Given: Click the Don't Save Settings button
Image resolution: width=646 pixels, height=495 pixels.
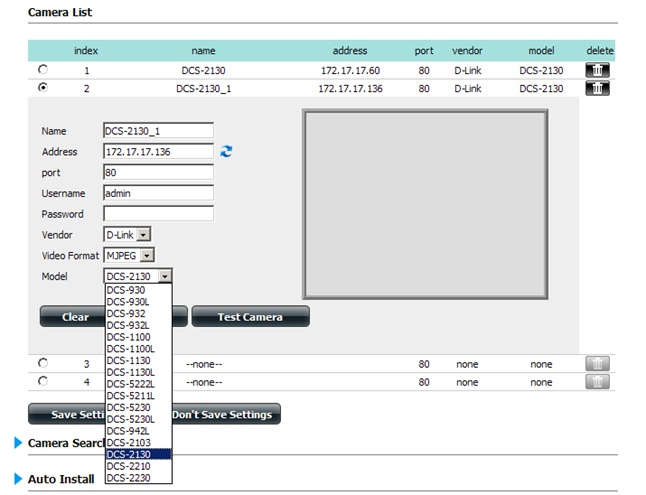Looking at the screenshot, I should (x=226, y=414).
